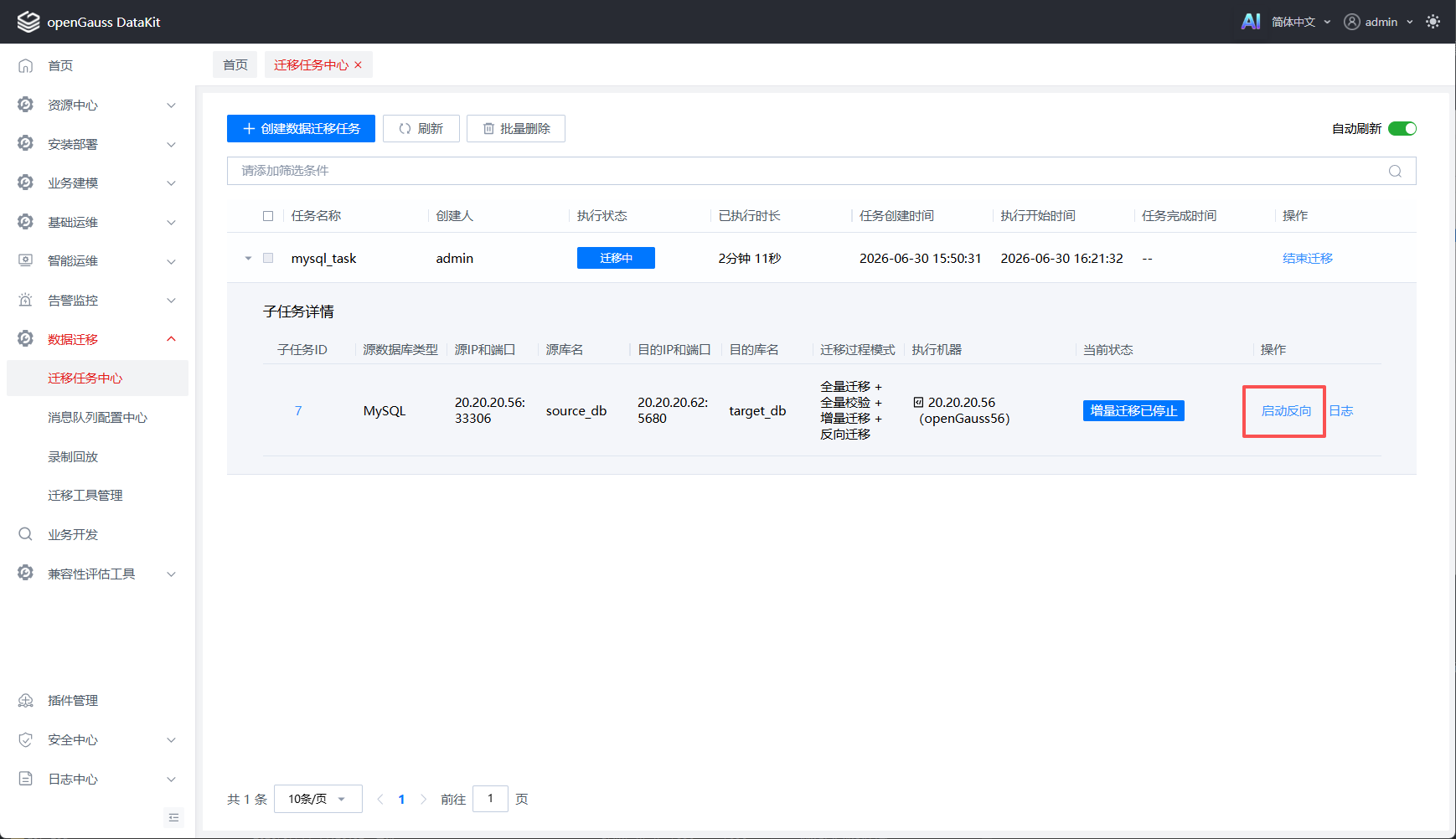This screenshot has height=839, width=1456.
Task: Click the 安全中心 shield icon
Action: [26, 739]
